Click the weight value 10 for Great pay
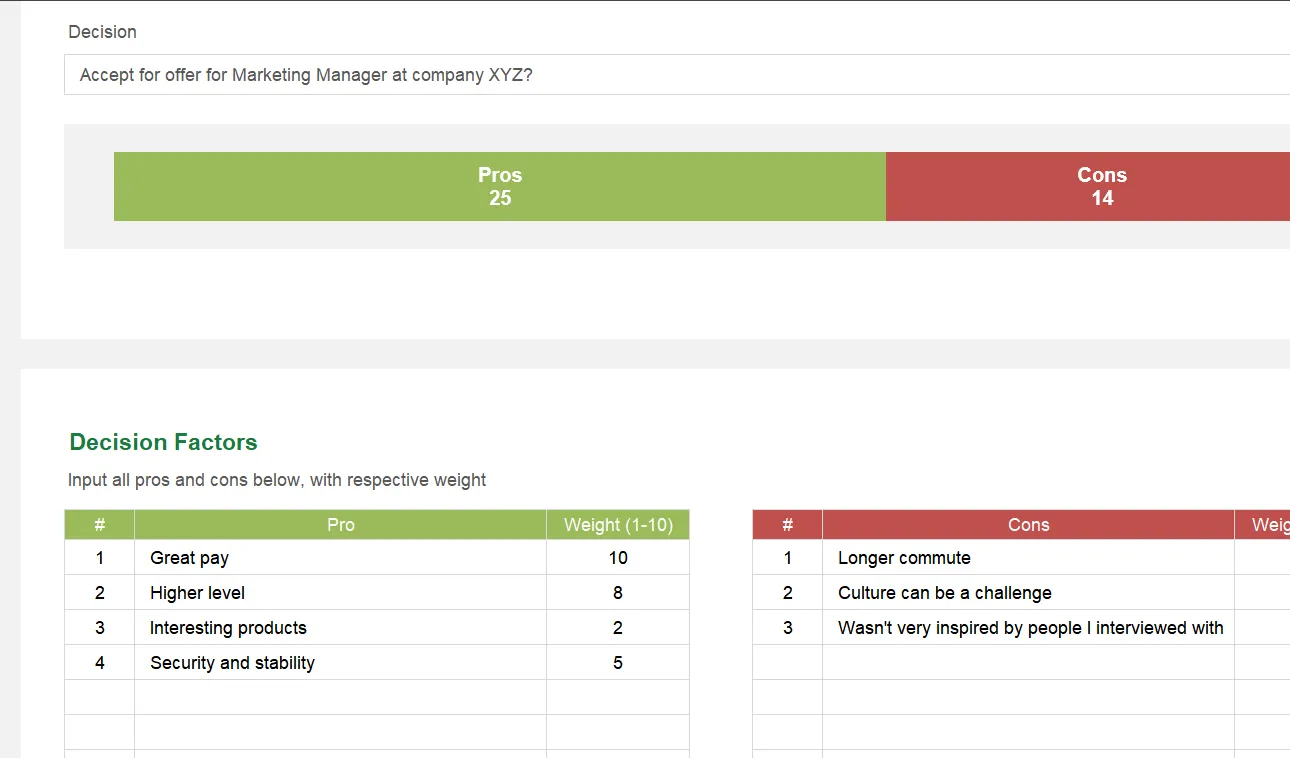This screenshot has width=1290, height=758. click(x=617, y=557)
